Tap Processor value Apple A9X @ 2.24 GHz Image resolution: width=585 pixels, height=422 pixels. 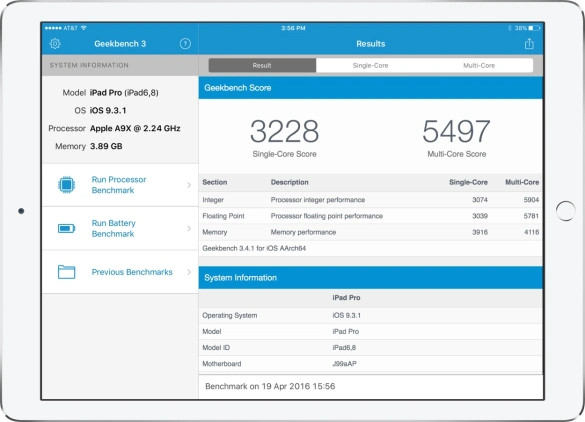pyautogui.click(x=135, y=128)
